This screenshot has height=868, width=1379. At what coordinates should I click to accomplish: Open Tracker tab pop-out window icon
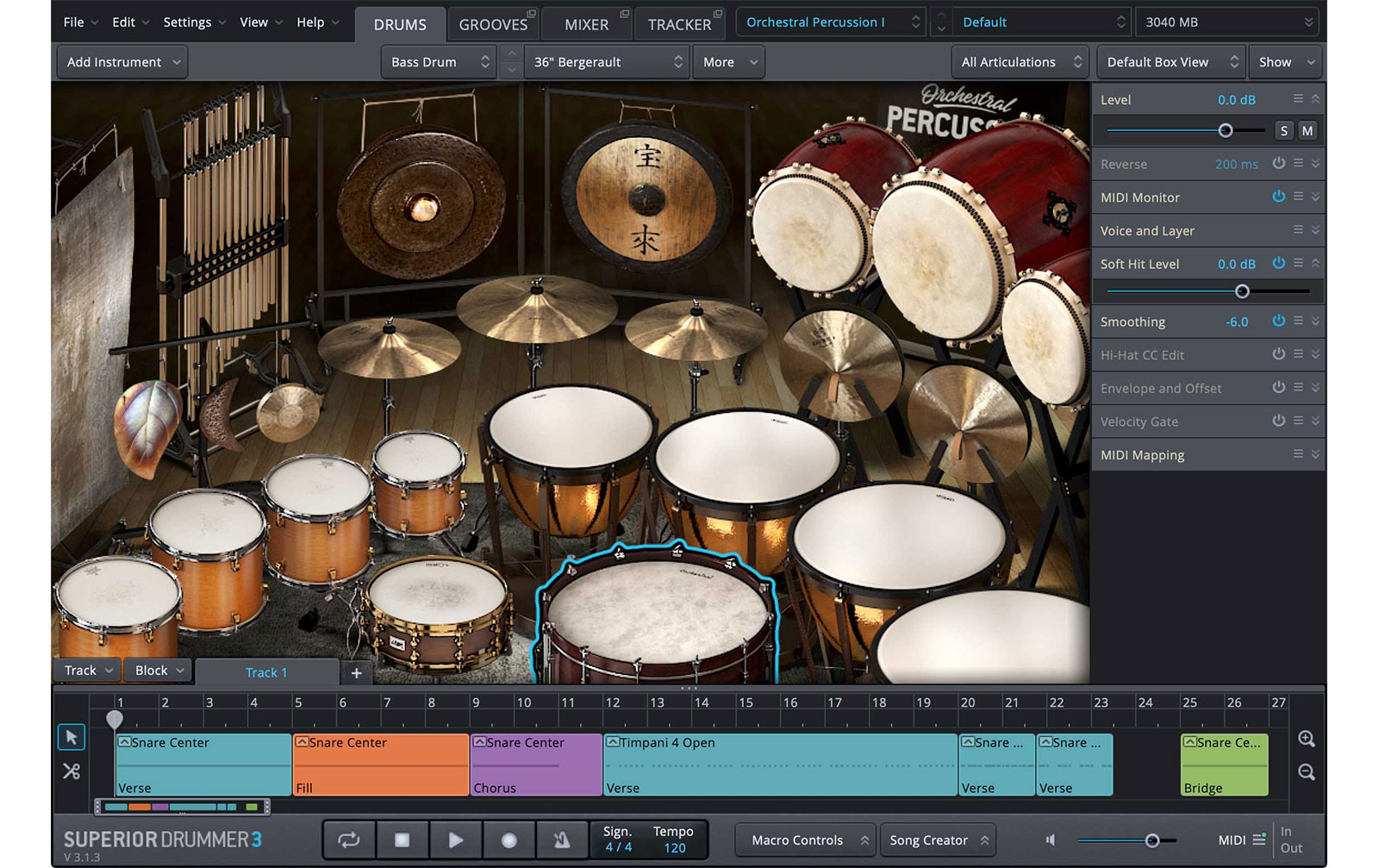(718, 14)
